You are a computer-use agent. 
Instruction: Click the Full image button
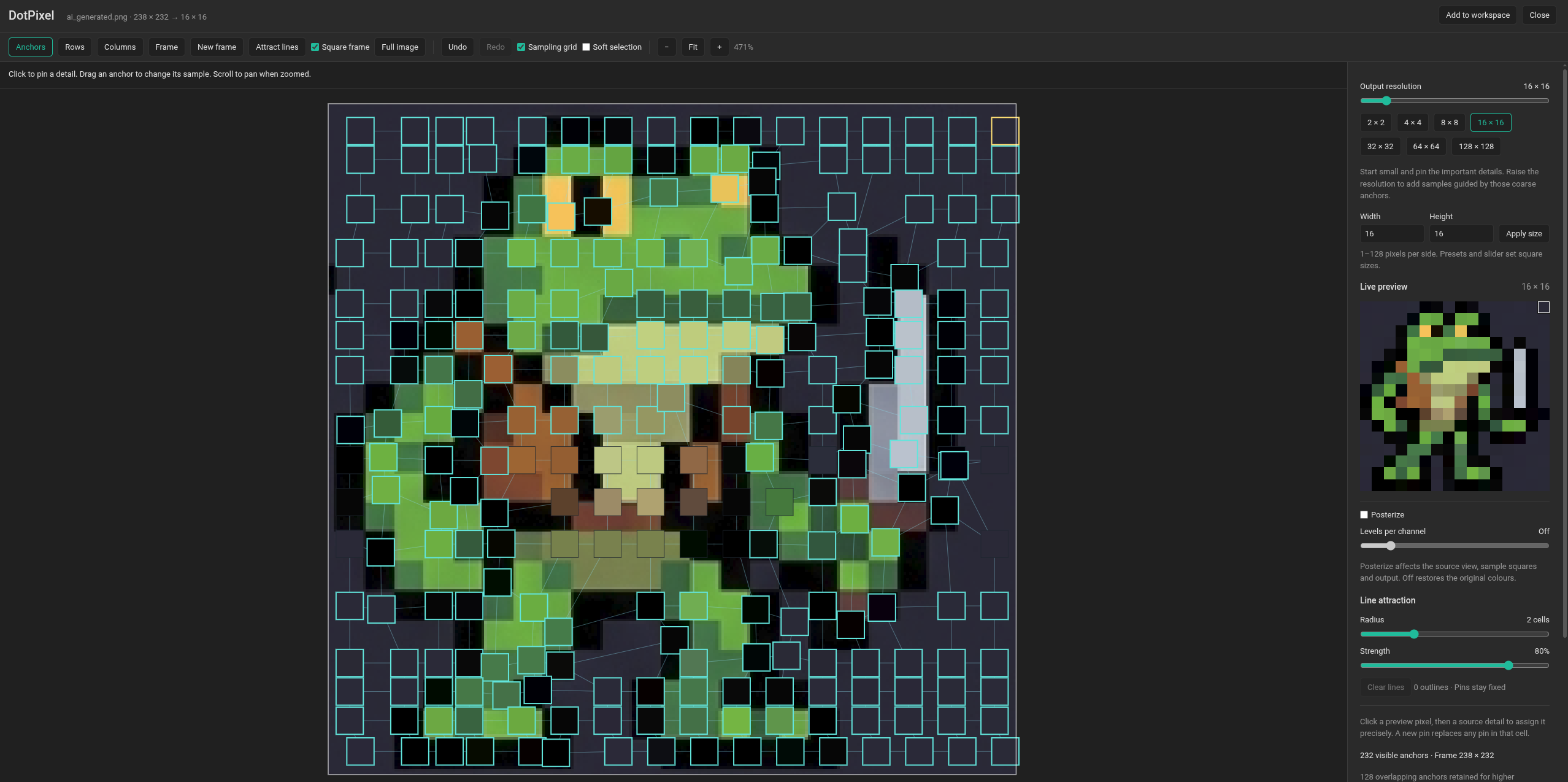[x=400, y=47]
